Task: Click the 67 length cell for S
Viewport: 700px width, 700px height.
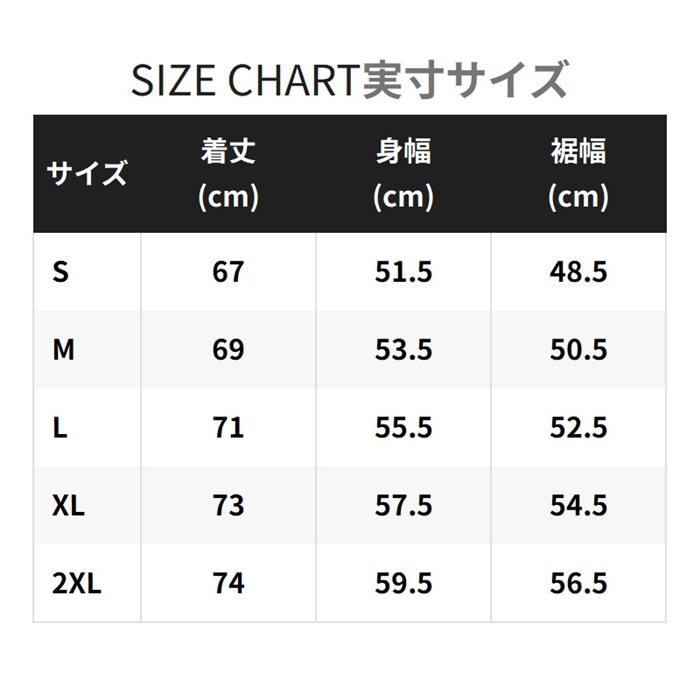Action: coord(228,272)
